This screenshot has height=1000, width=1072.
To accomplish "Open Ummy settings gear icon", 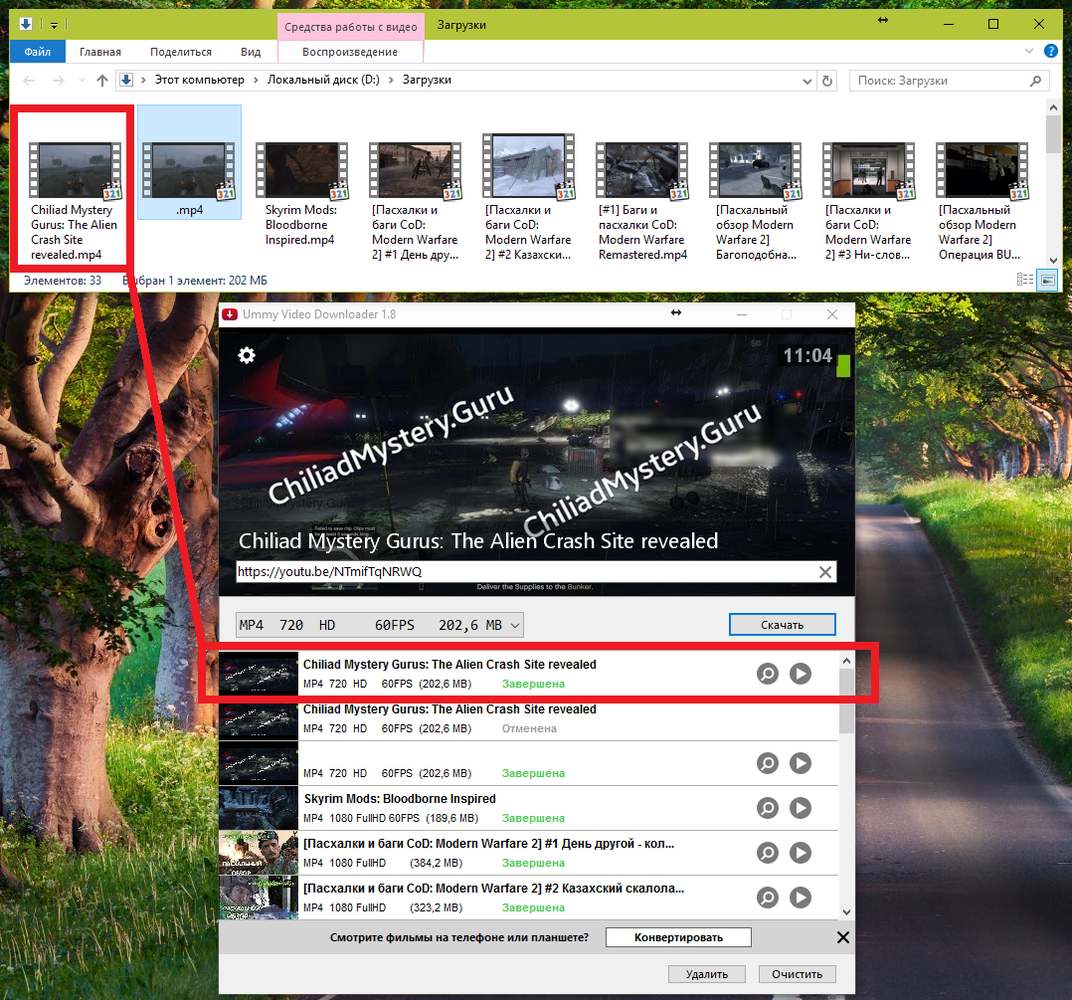I will [246, 355].
